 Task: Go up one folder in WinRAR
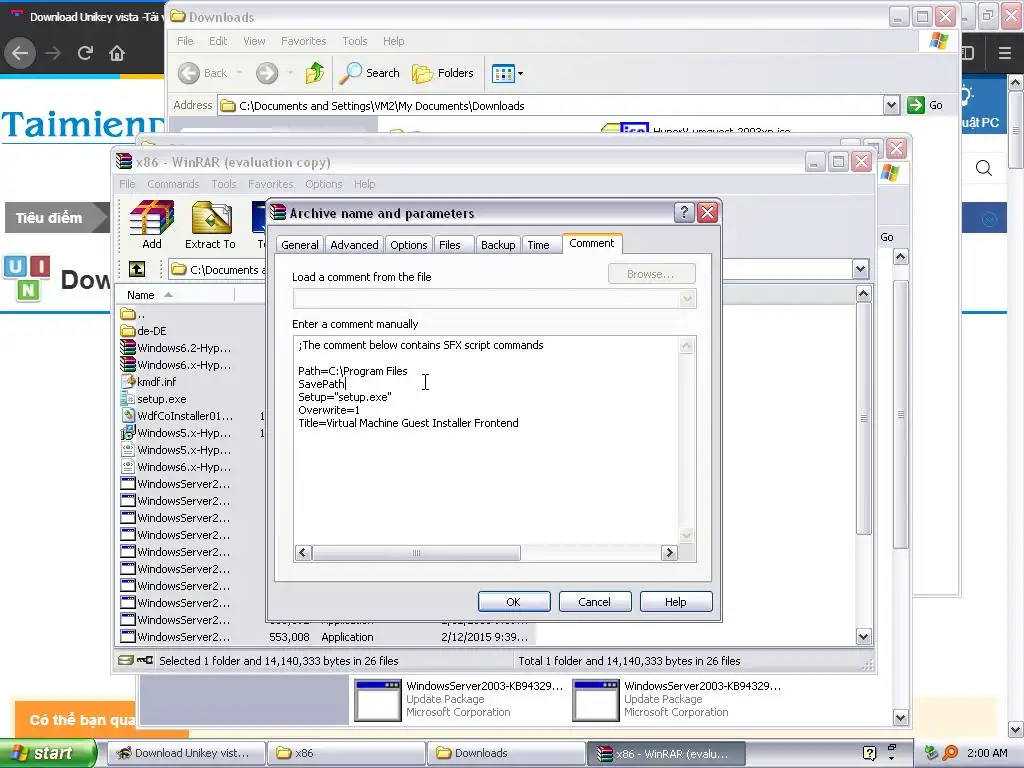click(x=137, y=269)
